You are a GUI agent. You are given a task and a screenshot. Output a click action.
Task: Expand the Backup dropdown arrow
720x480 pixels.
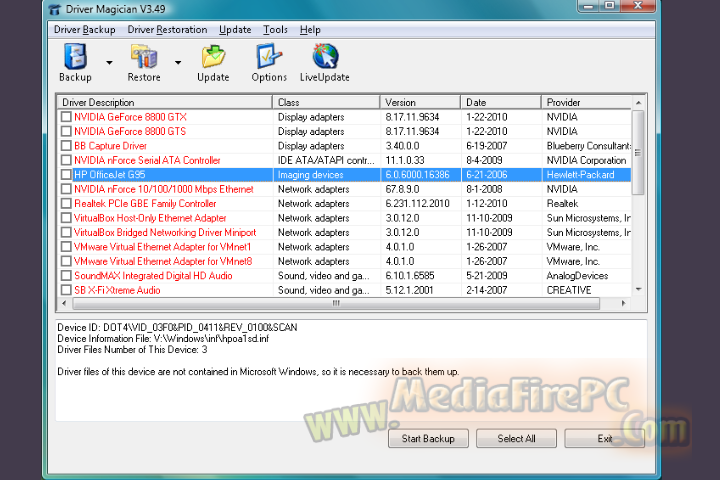(x=109, y=62)
